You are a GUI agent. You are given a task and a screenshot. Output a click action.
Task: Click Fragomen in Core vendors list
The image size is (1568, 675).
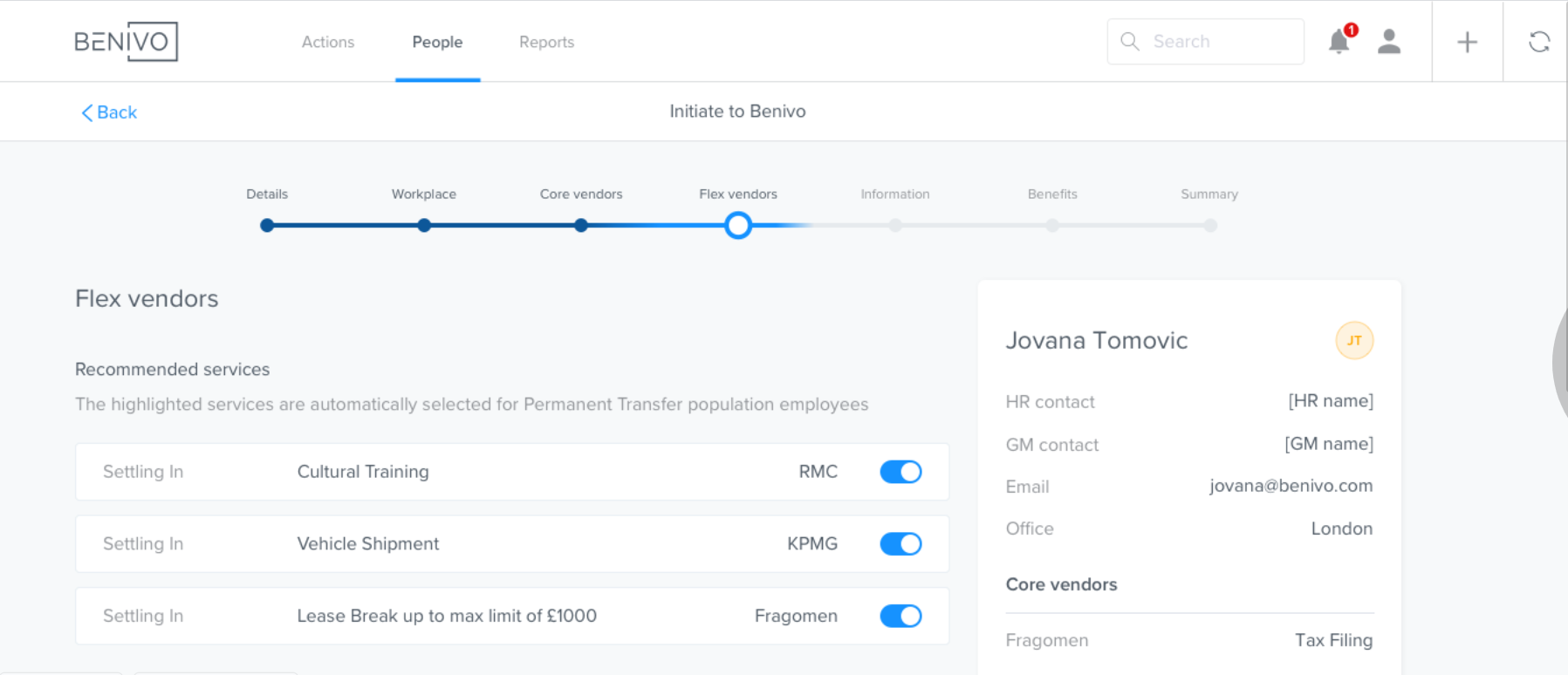[x=1047, y=640]
